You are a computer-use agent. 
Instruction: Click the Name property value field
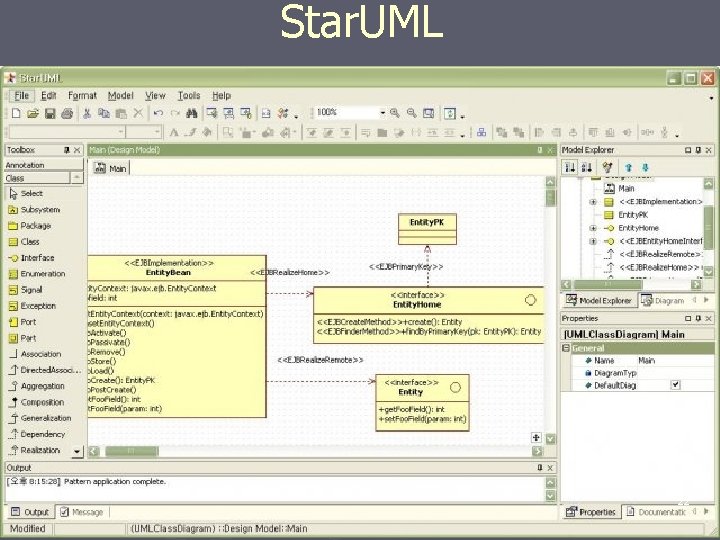(x=675, y=360)
